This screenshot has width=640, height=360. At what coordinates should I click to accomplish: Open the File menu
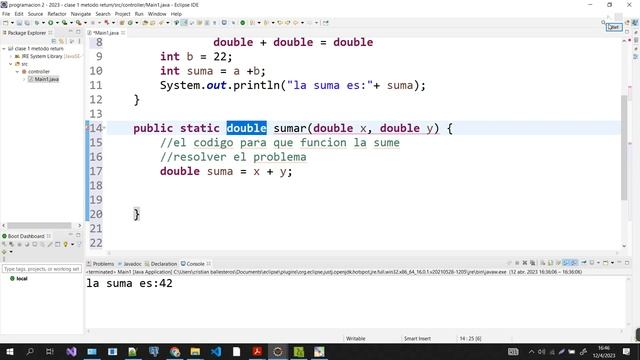tap(6, 14)
